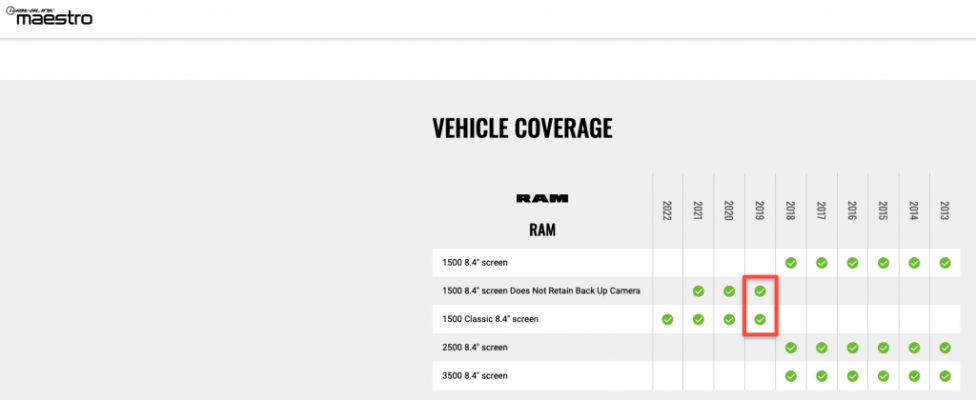This screenshot has height=400, width=976.
Task: Click the 2013 year column header
Action: [945, 211]
